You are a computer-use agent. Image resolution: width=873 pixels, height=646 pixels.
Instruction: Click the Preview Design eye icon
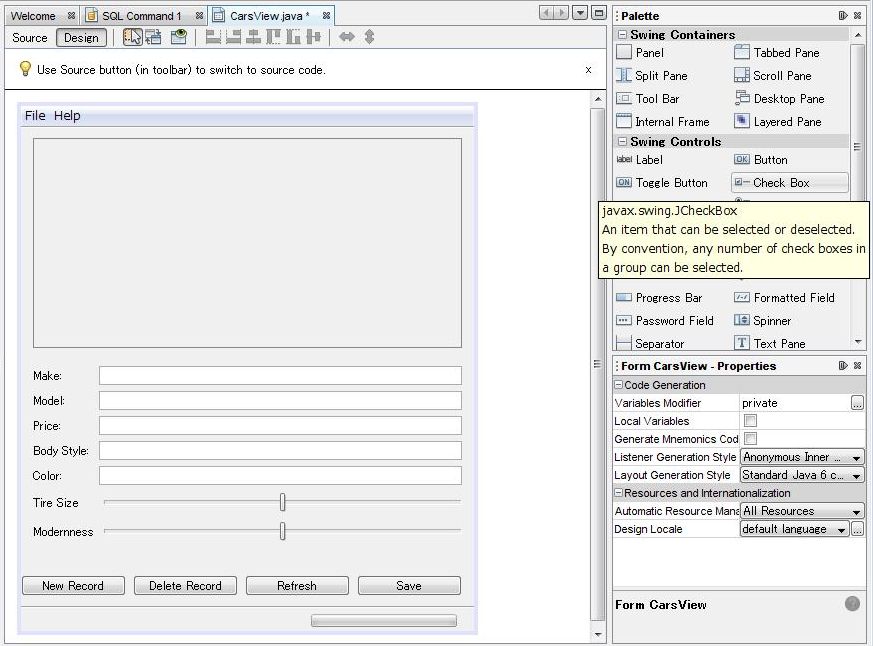click(x=178, y=37)
